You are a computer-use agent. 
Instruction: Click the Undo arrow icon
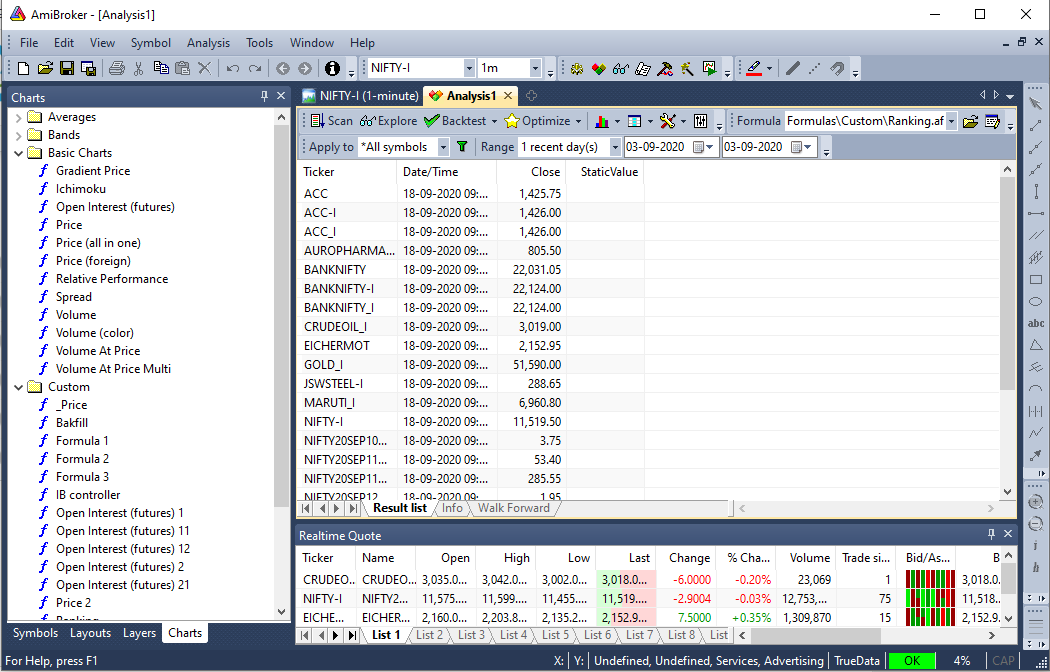click(x=232, y=68)
